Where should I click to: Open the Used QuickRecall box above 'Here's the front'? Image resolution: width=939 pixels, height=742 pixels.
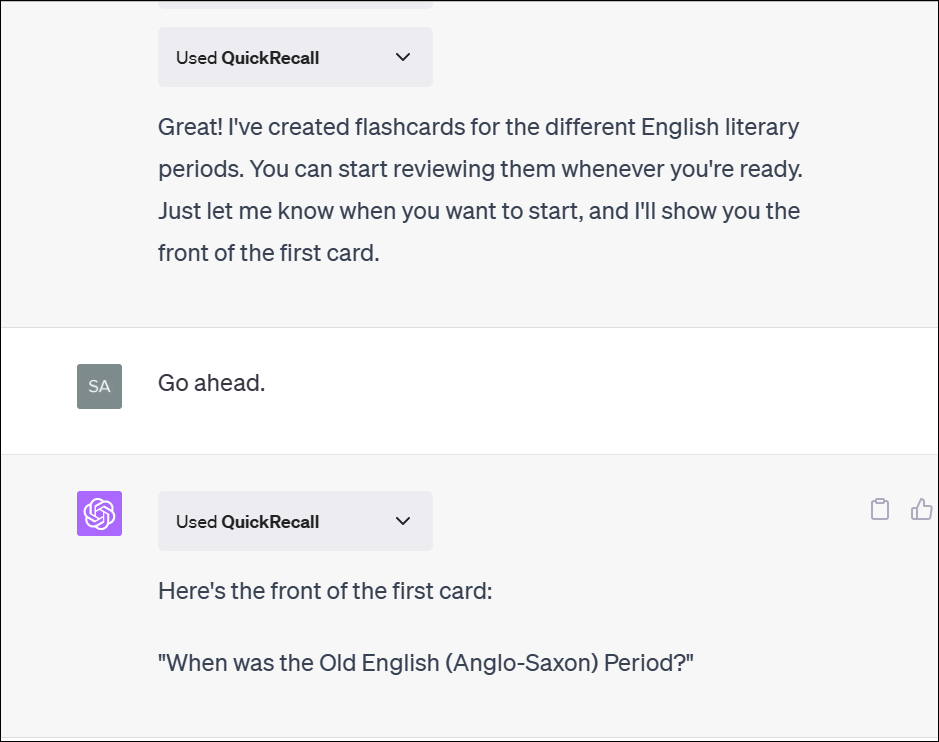295,521
